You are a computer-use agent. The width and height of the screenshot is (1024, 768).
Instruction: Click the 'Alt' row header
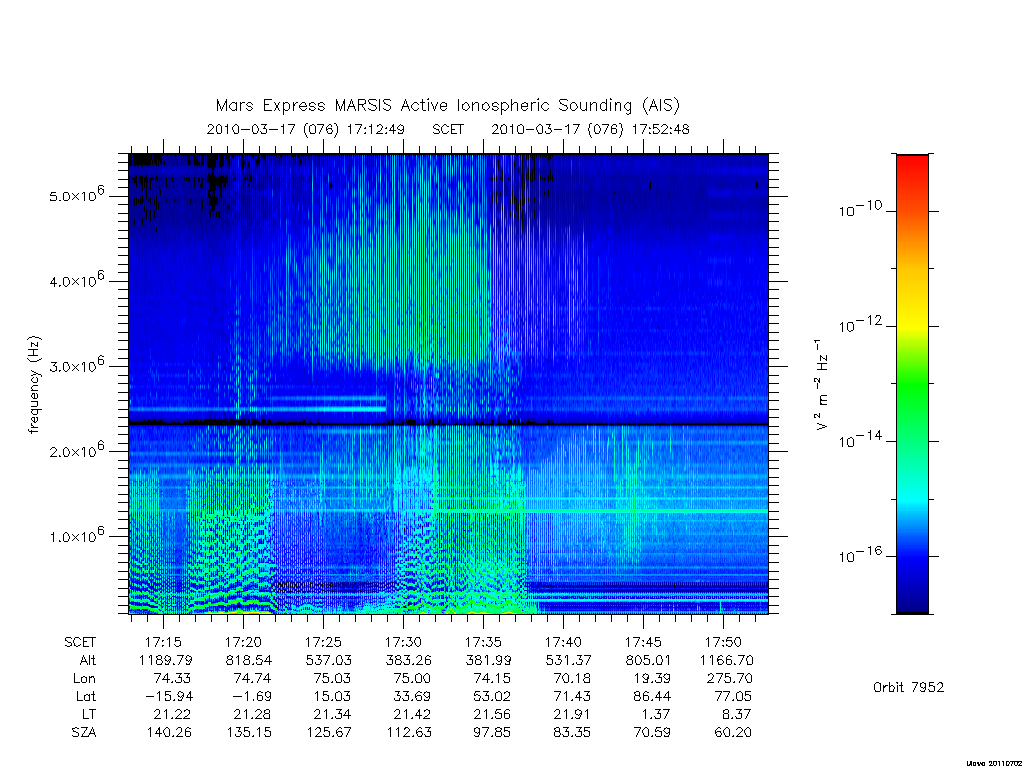coord(87,660)
